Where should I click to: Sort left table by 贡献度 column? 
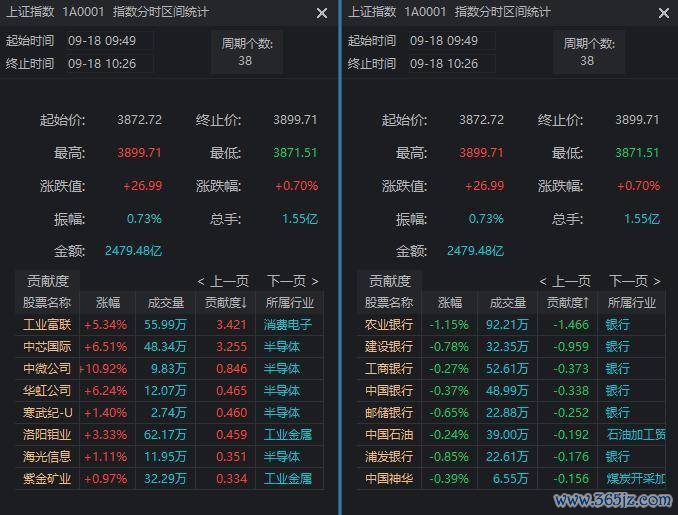coord(226,302)
